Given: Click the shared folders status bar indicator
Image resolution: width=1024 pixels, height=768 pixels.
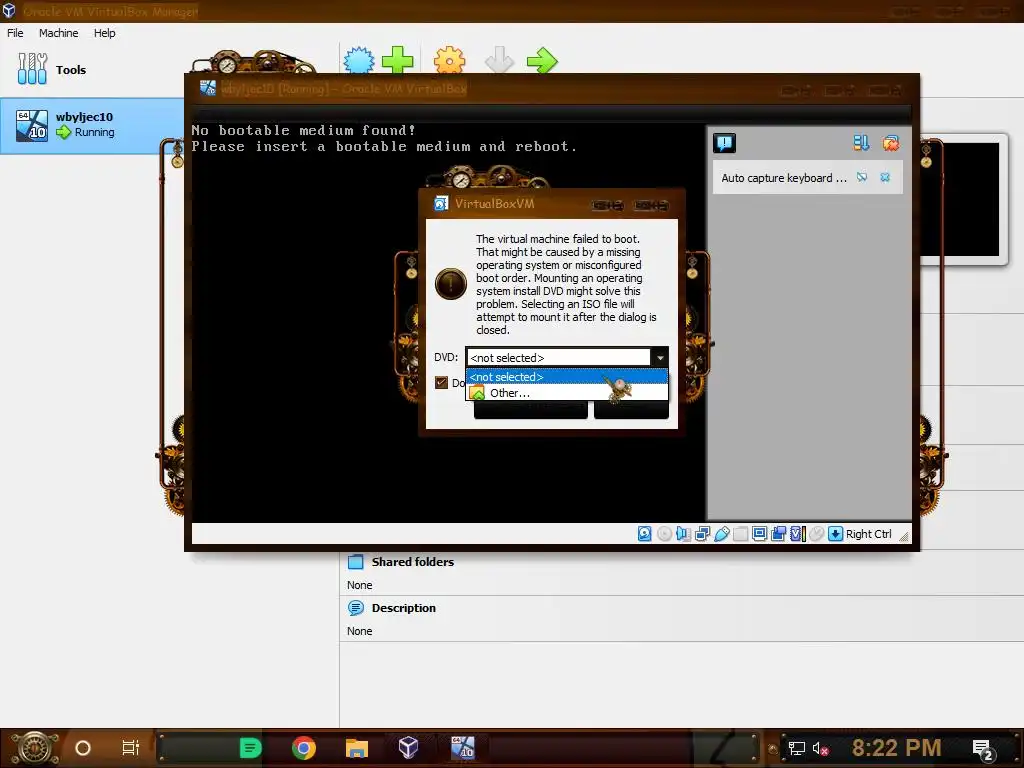Looking at the screenshot, I should click(x=741, y=534).
